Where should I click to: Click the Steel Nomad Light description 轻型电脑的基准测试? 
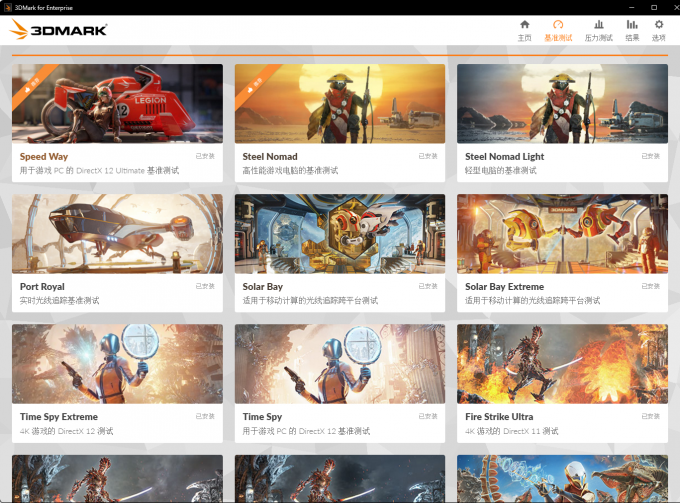pyautogui.click(x=500, y=170)
